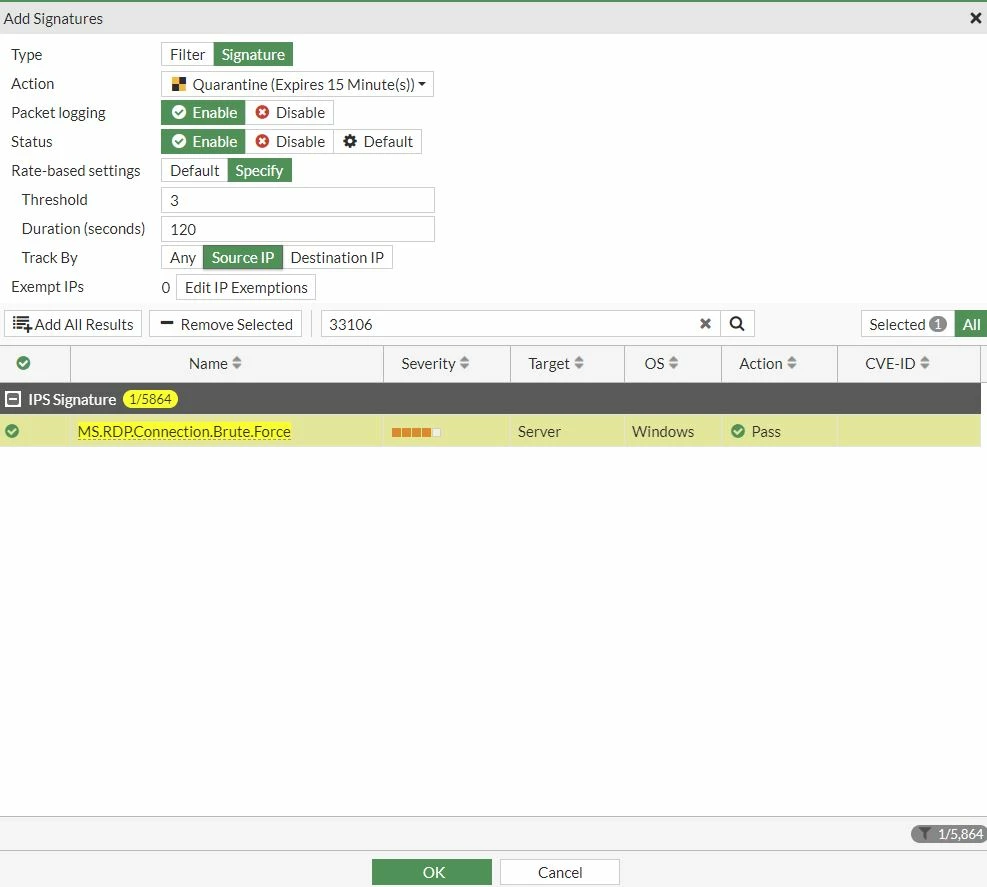Click the filter funnel icon beside 1/5,864
The width and height of the screenshot is (987, 887).
tap(924, 833)
